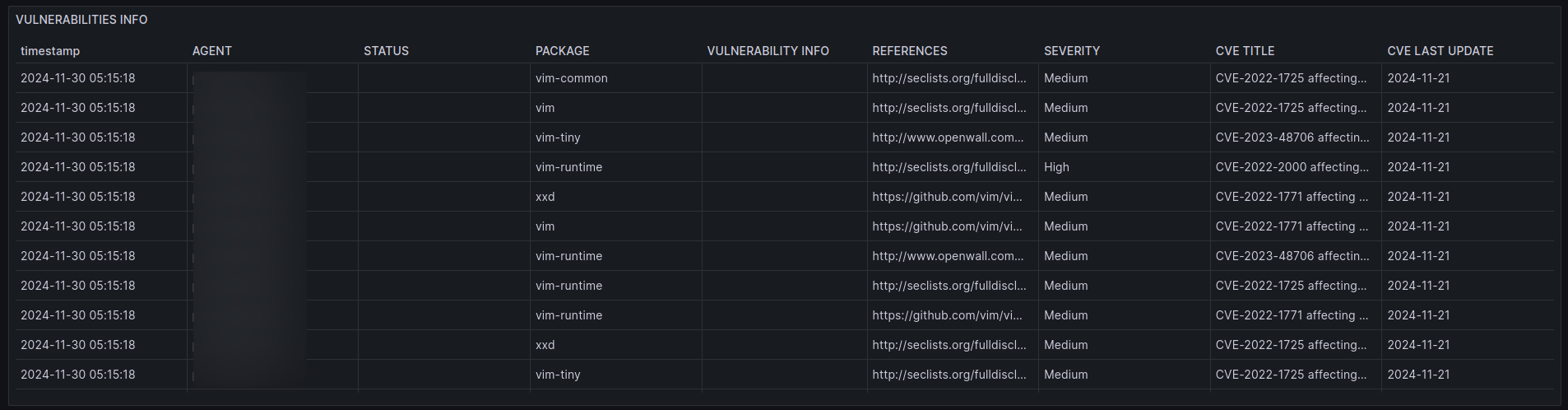
Task: Open the seclists reference in vim-common row
Action: pos(949,78)
